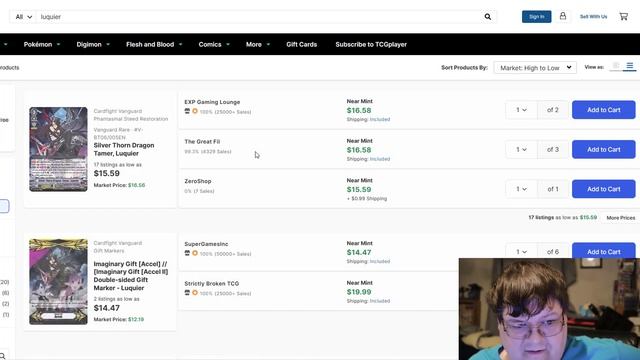
Task: Click the $14.47 SuperGamesInc listing price
Action: [359, 252]
